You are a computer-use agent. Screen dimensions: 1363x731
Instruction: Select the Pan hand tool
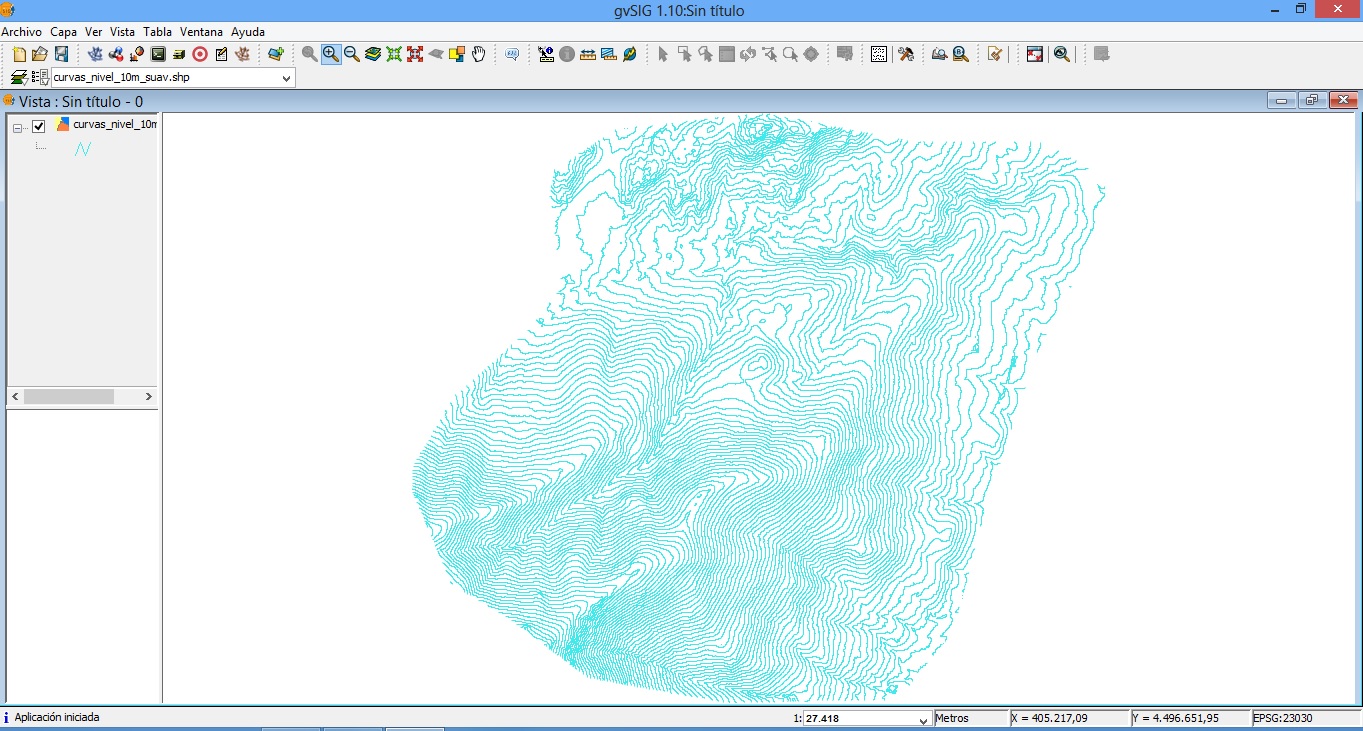pos(478,54)
